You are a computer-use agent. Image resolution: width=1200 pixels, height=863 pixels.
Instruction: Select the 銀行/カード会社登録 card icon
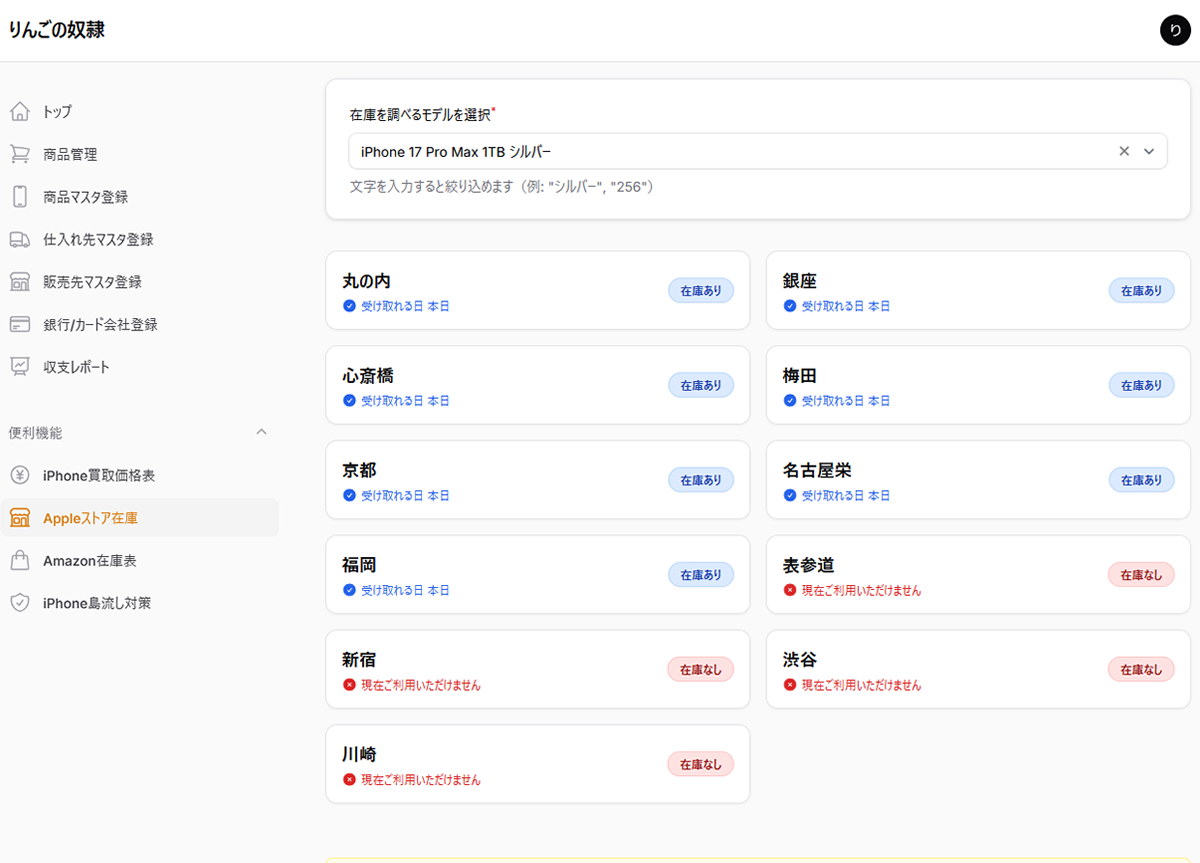[19, 324]
